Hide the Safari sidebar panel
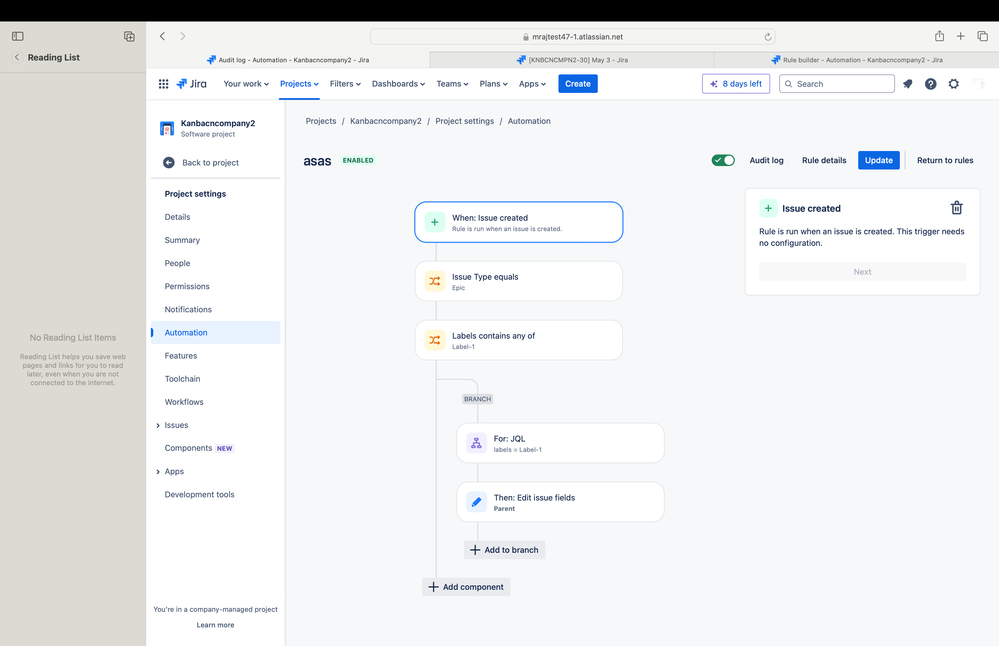The width and height of the screenshot is (999, 646). click(x=18, y=36)
